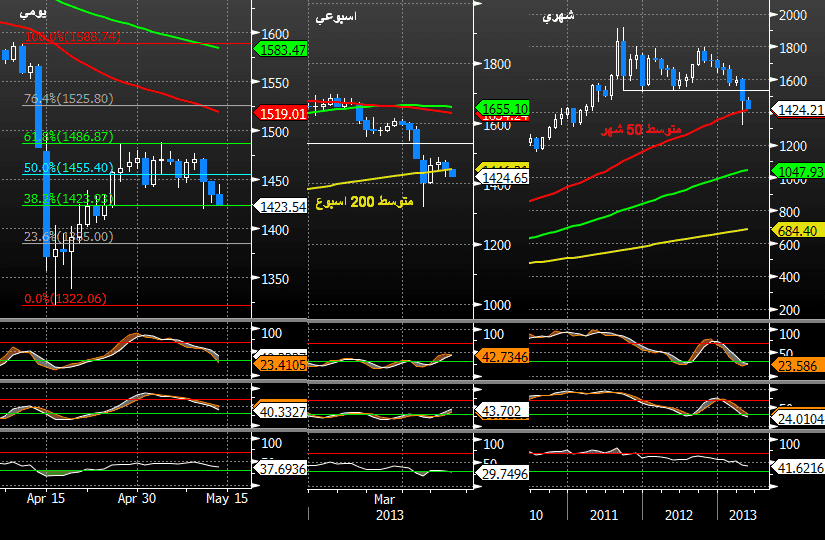Click the green 1047.93 price tag
The image size is (825, 540).
(x=799, y=171)
